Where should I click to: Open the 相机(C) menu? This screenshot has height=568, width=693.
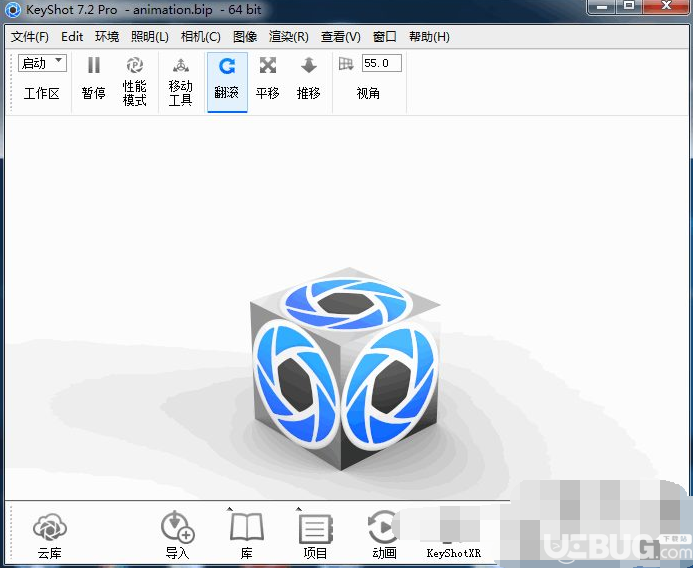(x=201, y=37)
